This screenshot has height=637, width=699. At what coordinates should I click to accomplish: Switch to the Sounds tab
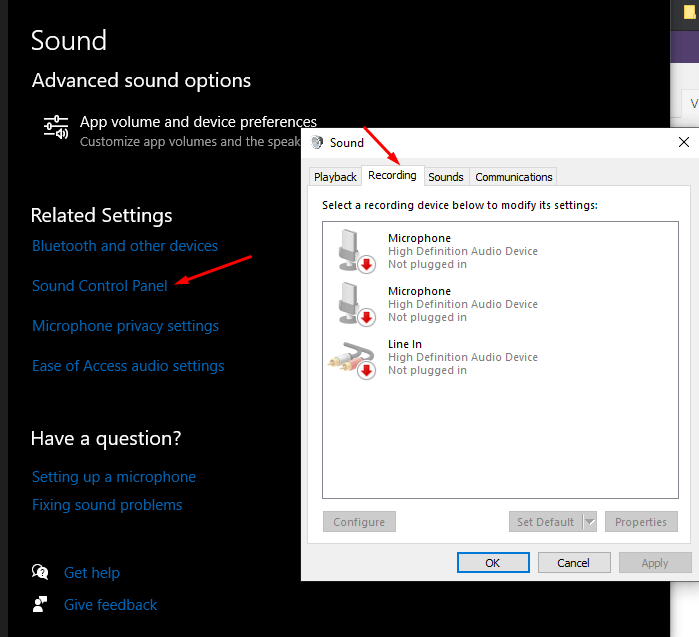[x=446, y=177]
